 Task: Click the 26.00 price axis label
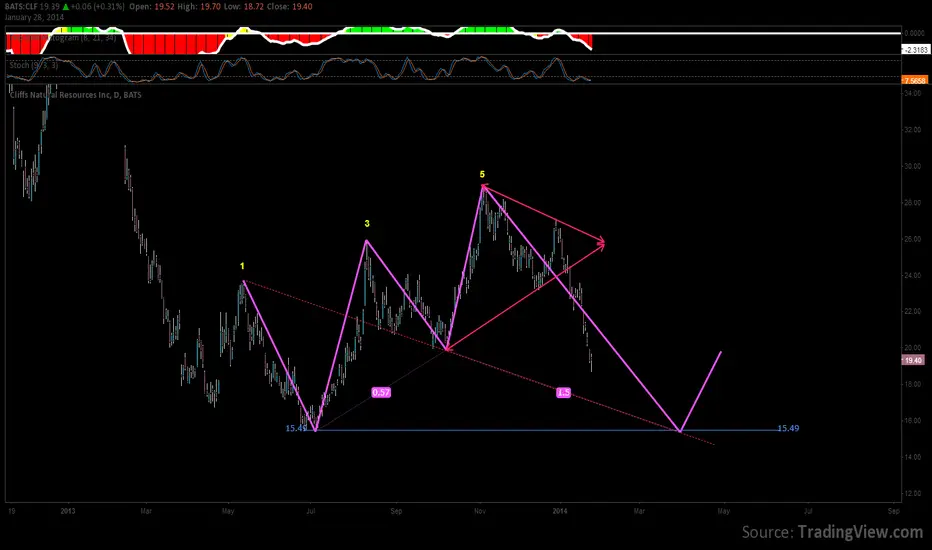coord(912,239)
